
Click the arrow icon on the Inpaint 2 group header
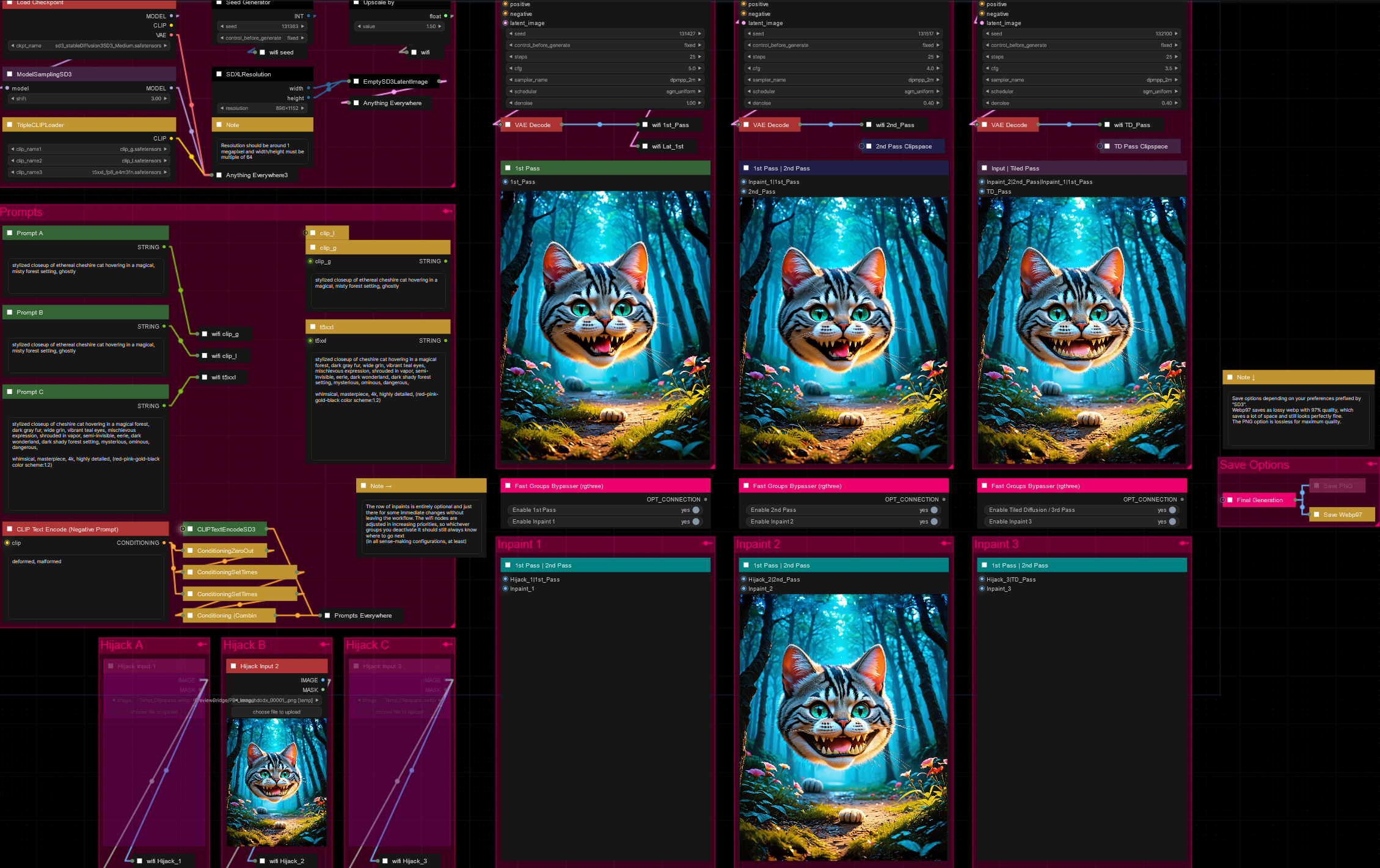pyautogui.click(x=946, y=544)
